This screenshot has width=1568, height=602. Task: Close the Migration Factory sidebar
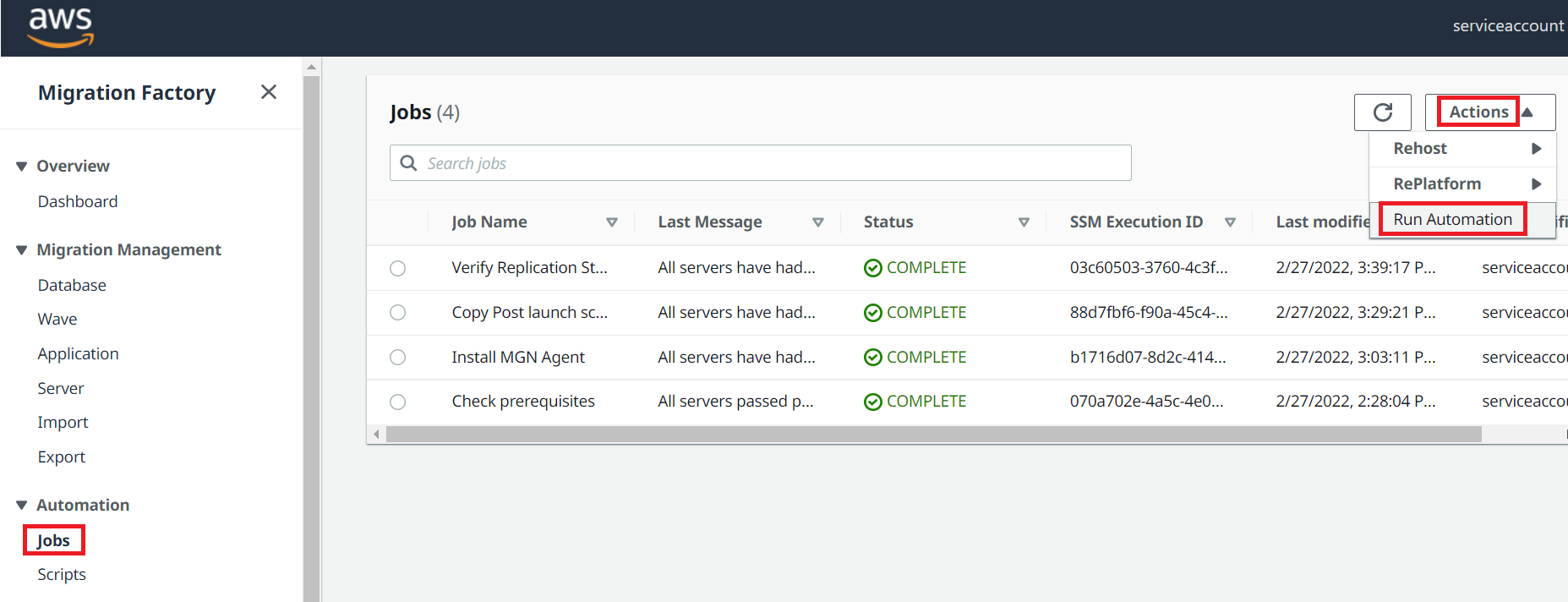tap(269, 92)
